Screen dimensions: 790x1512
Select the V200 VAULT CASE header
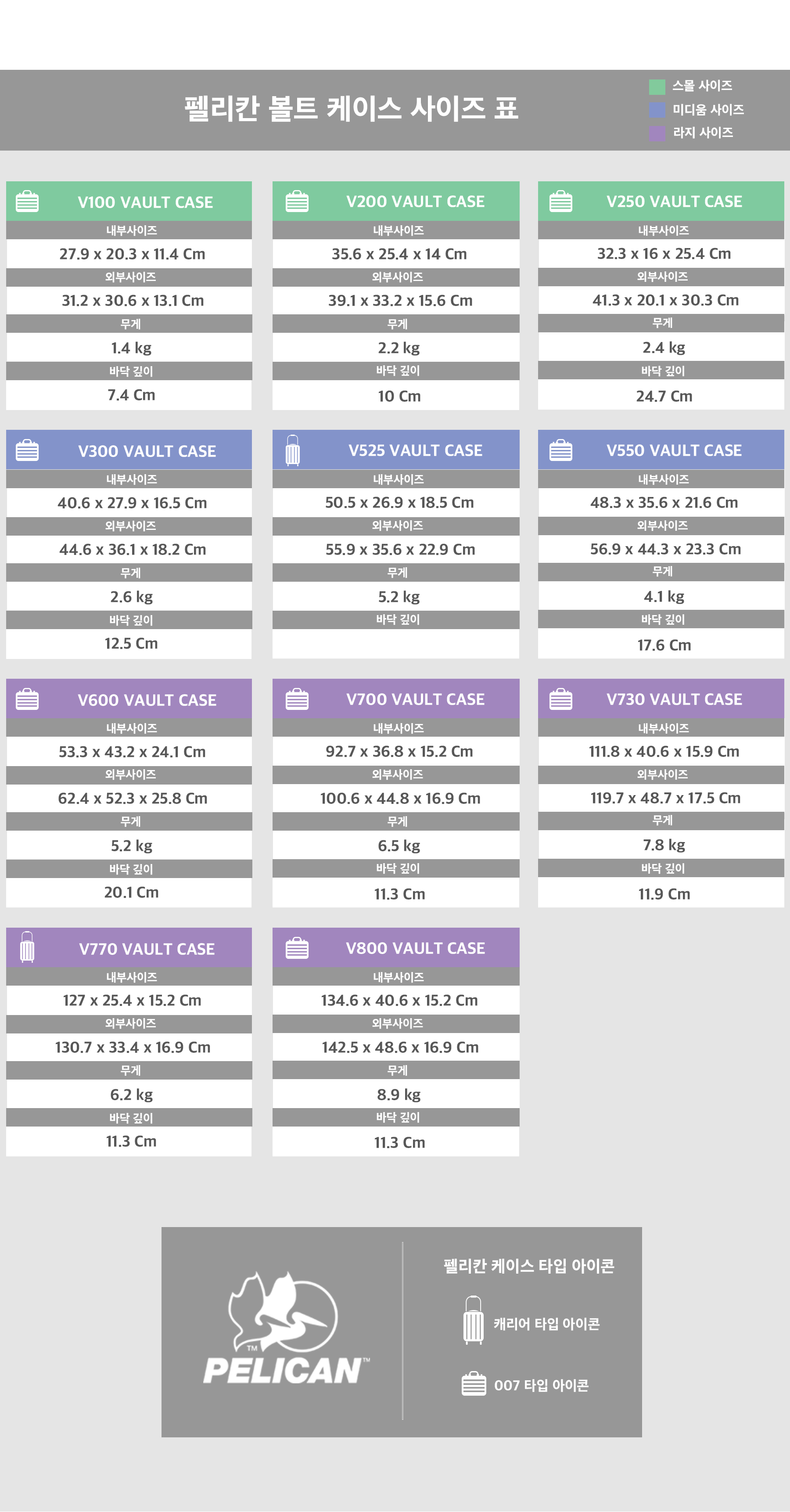point(415,202)
